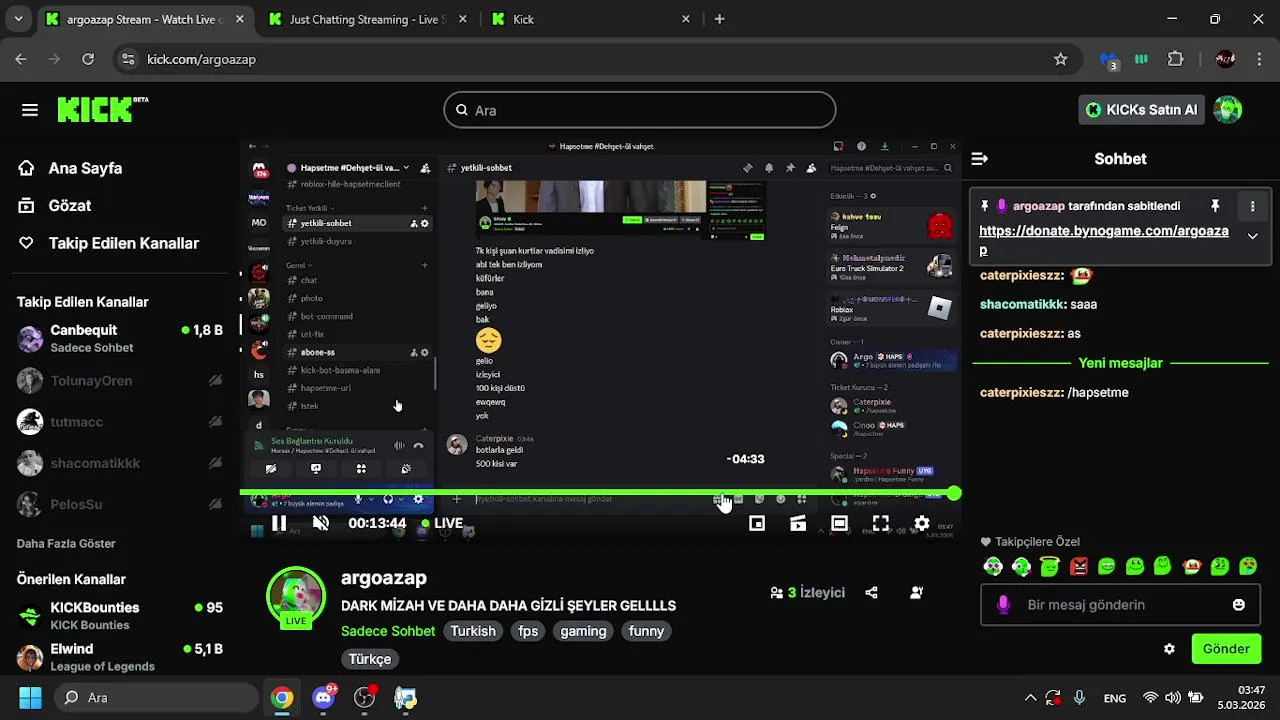Switch to the argoazap Stream browser tab
1280x720 pixels.
(145, 19)
